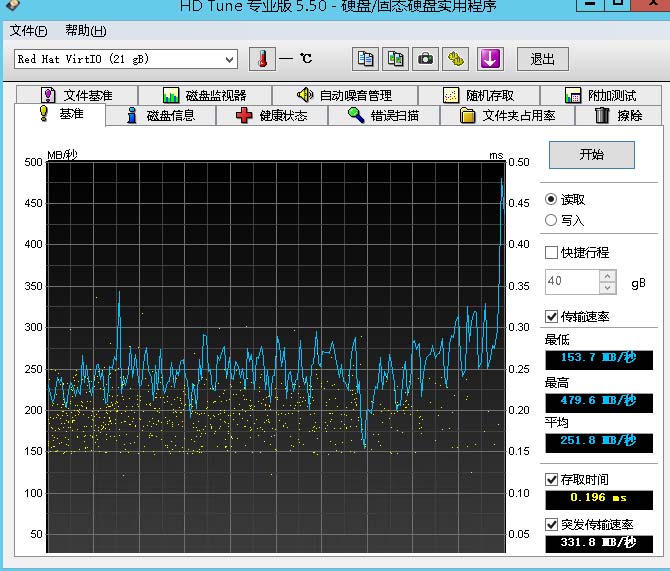Open the 帮助(H) menu
670x571 pixels.
(85, 31)
